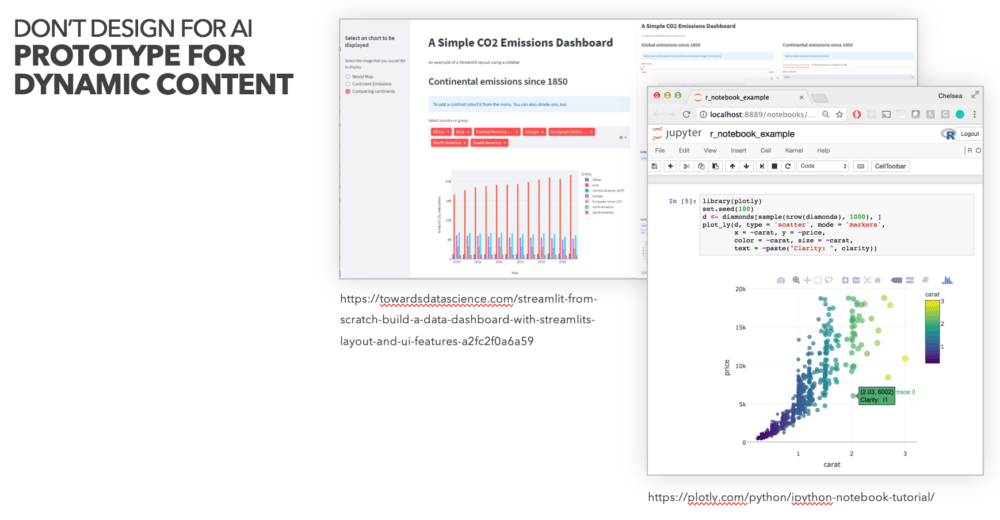The height and width of the screenshot is (520, 1000).
Task: Cut selected cell using scissors icon
Action: [x=687, y=166]
